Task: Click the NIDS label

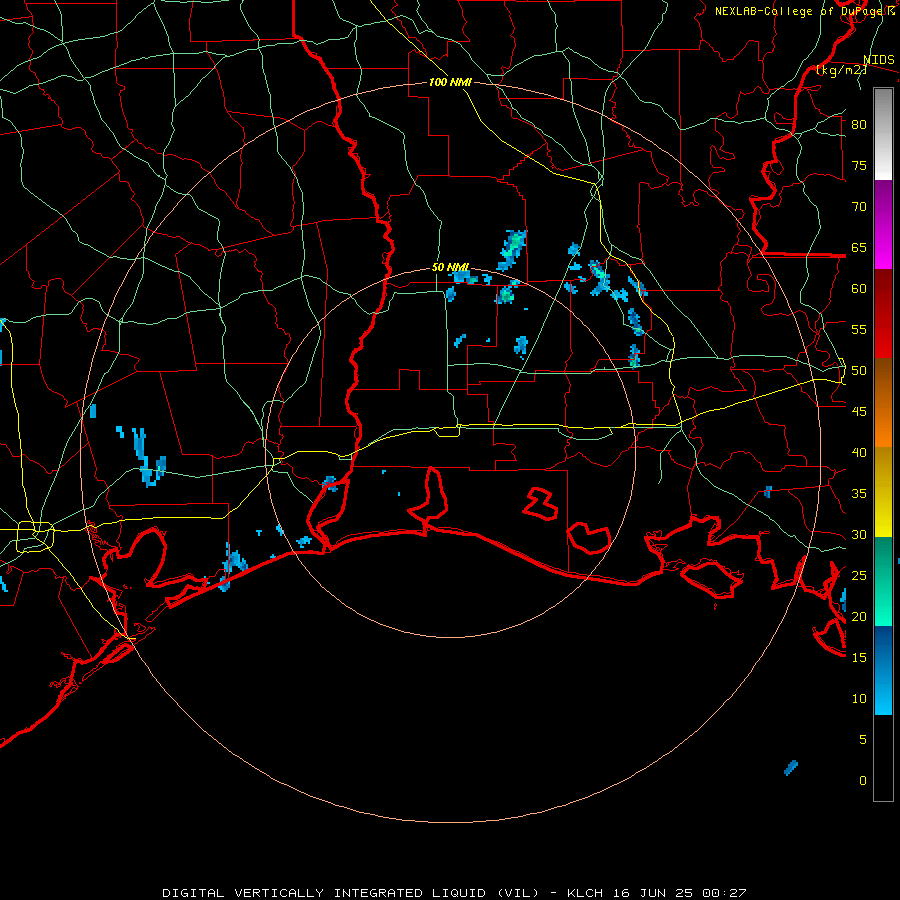Action: click(879, 60)
